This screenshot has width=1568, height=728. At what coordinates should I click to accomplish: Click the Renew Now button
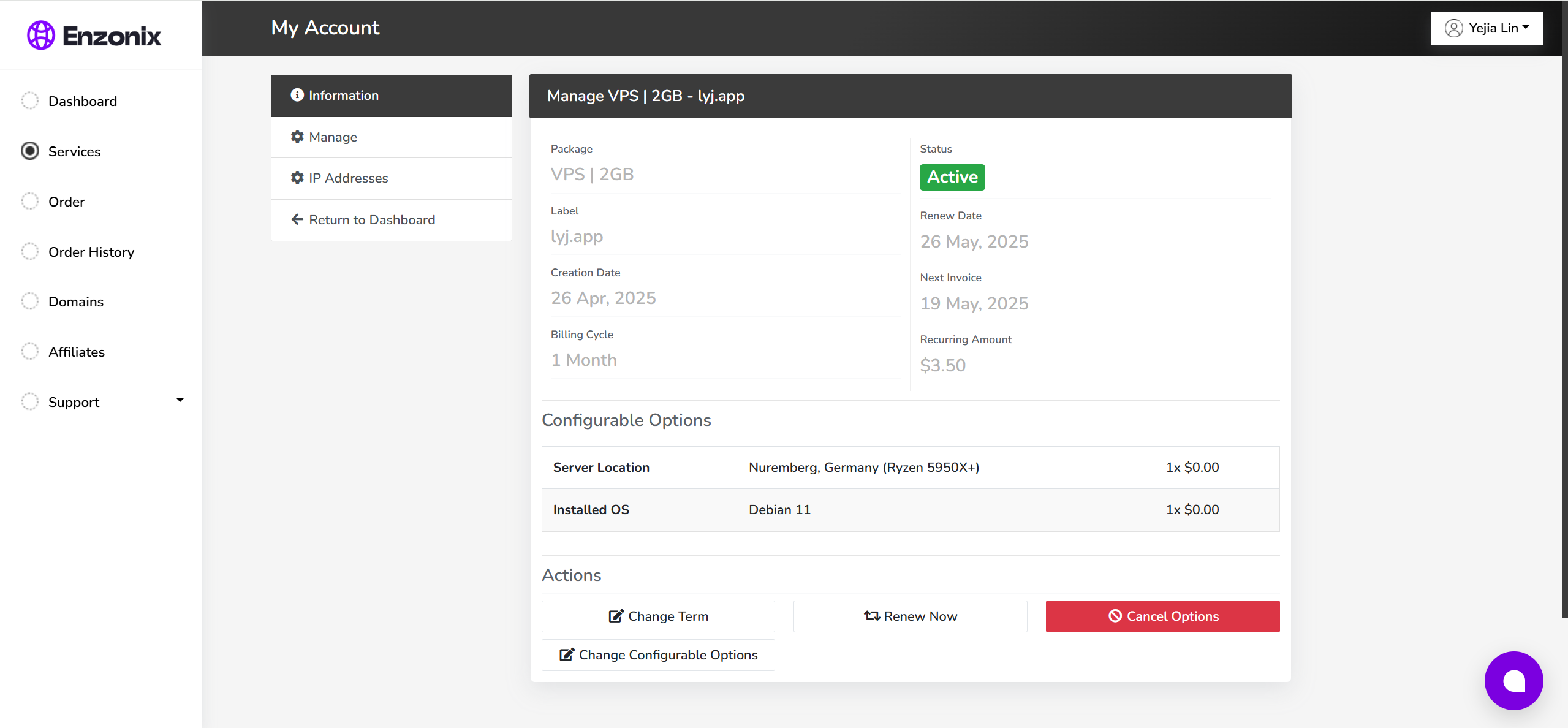pyautogui.click(x=910, y=616)
